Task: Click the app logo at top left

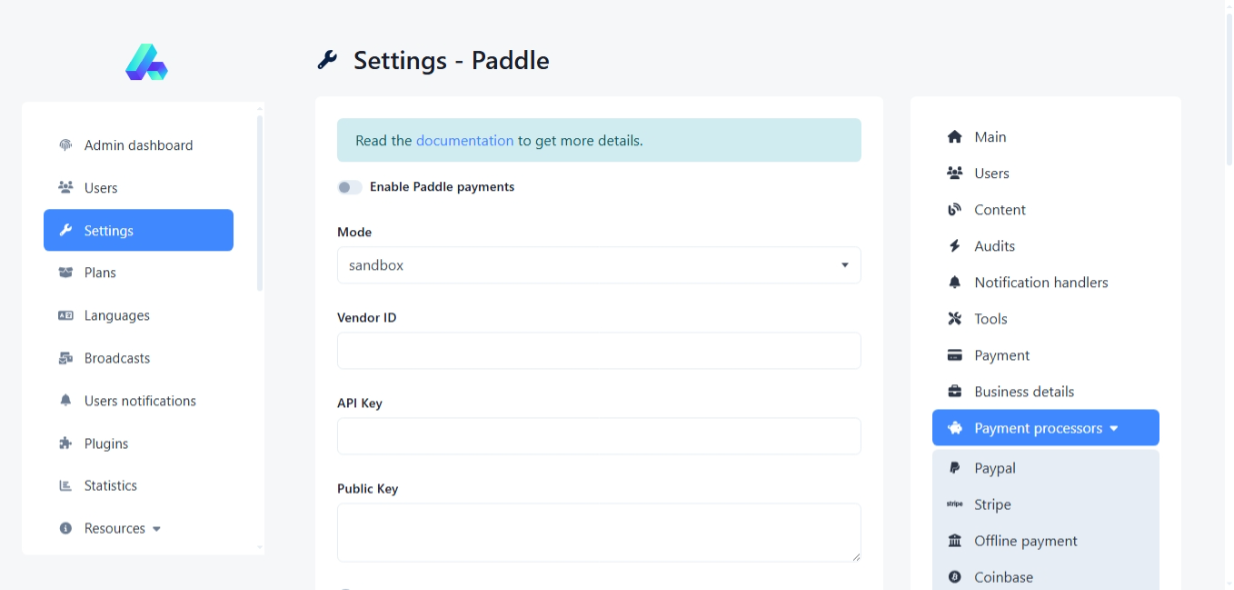Action: [146, 62]
